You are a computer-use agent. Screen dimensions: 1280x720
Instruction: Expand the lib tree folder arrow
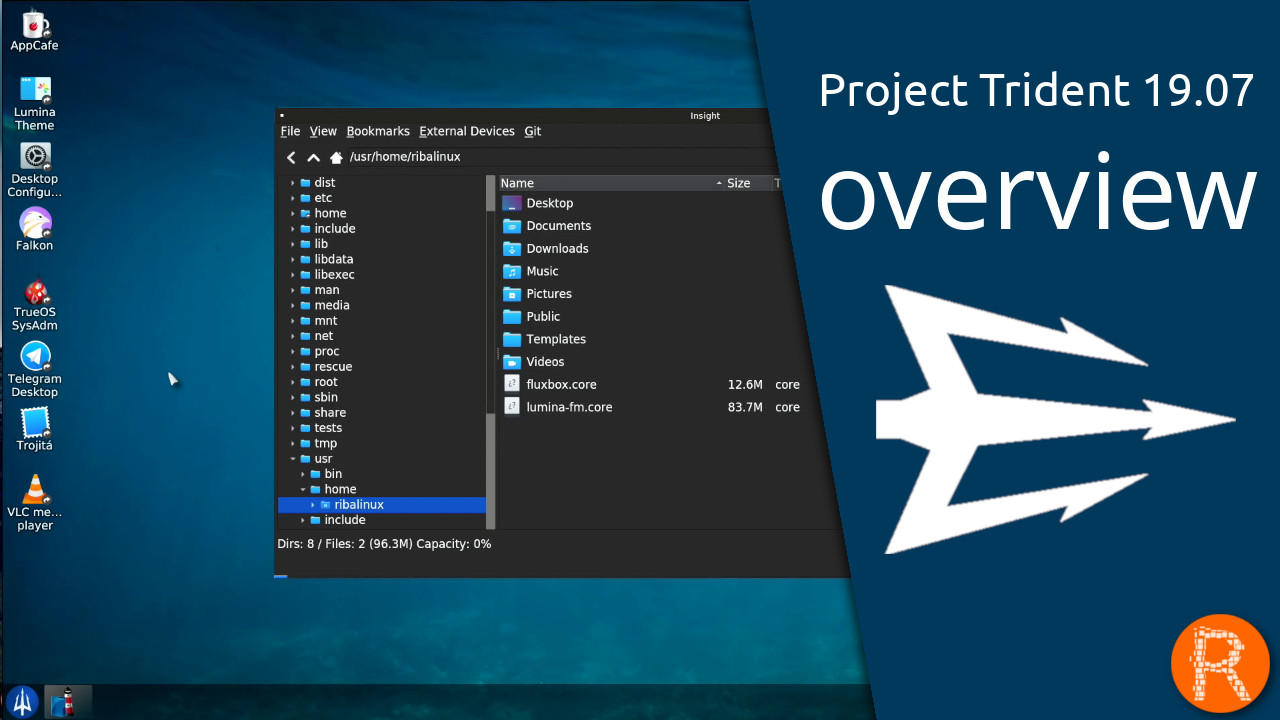pyautogui.click(x=293, y=244)
